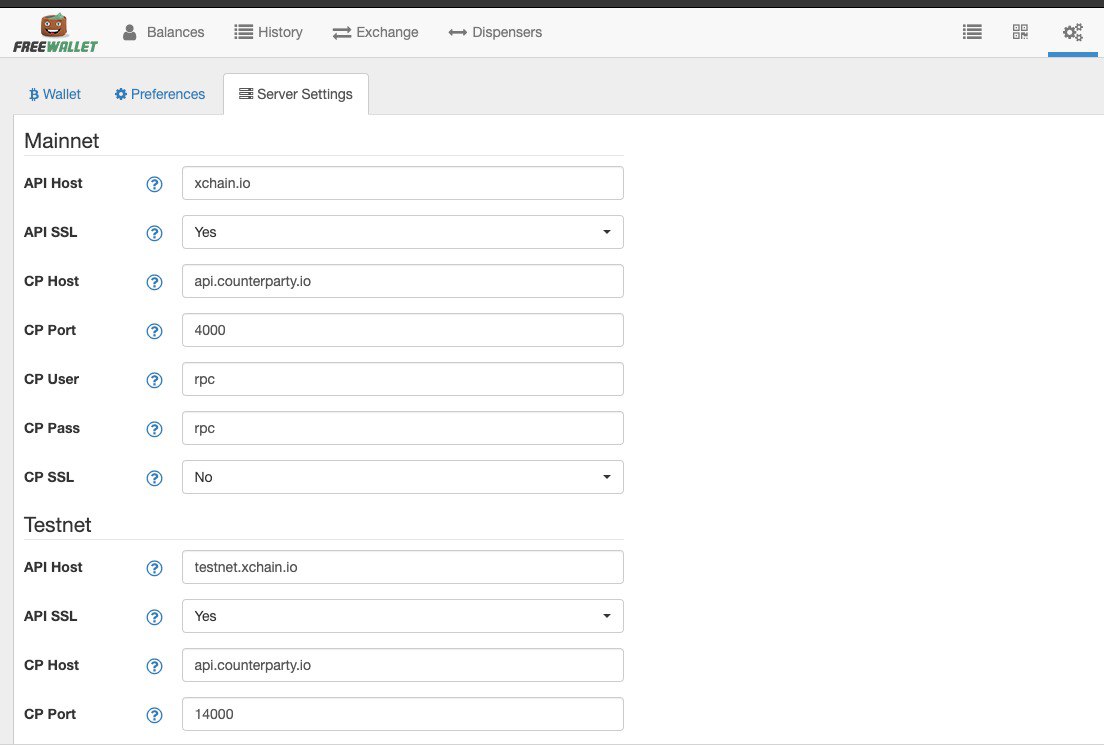Click help icon next to Mainnet API Host
This screenshot has height=745, width=1104.
(x=154, y=184)
